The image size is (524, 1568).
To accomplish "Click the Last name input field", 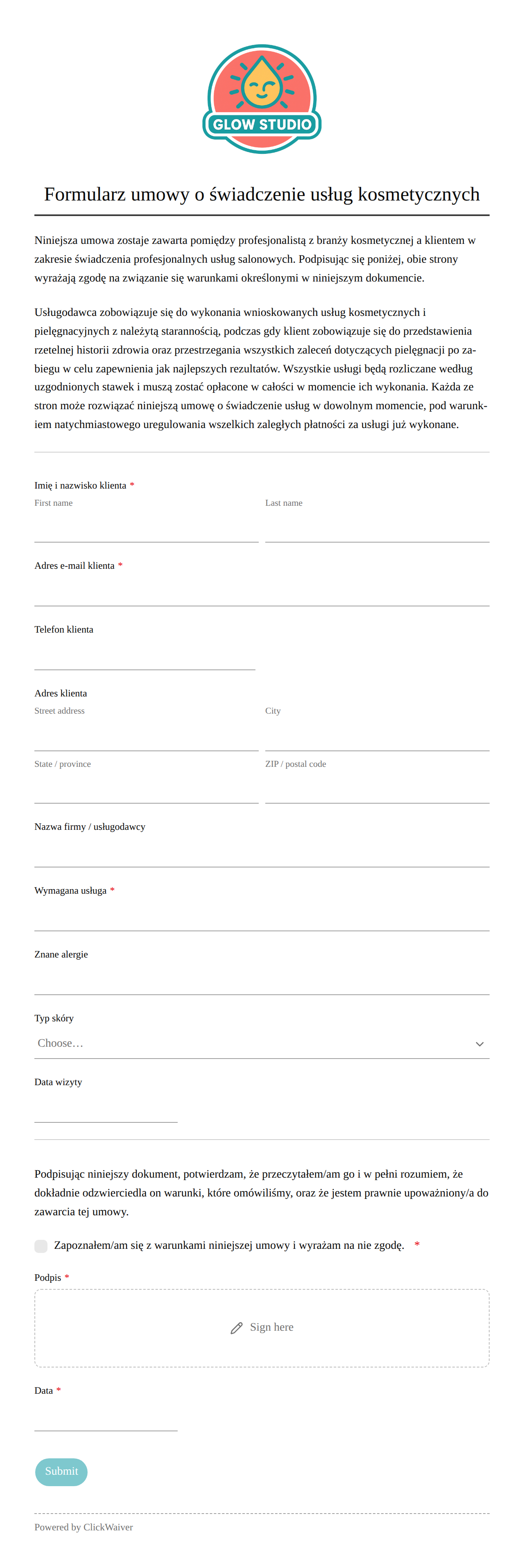I will click(377, 527).
